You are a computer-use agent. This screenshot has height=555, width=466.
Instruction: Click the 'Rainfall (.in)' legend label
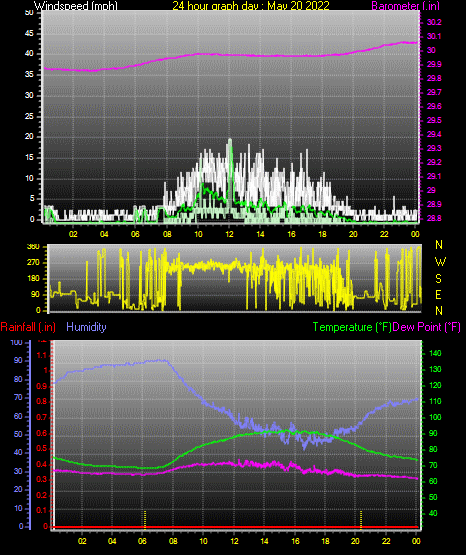(x=28, y=327)
